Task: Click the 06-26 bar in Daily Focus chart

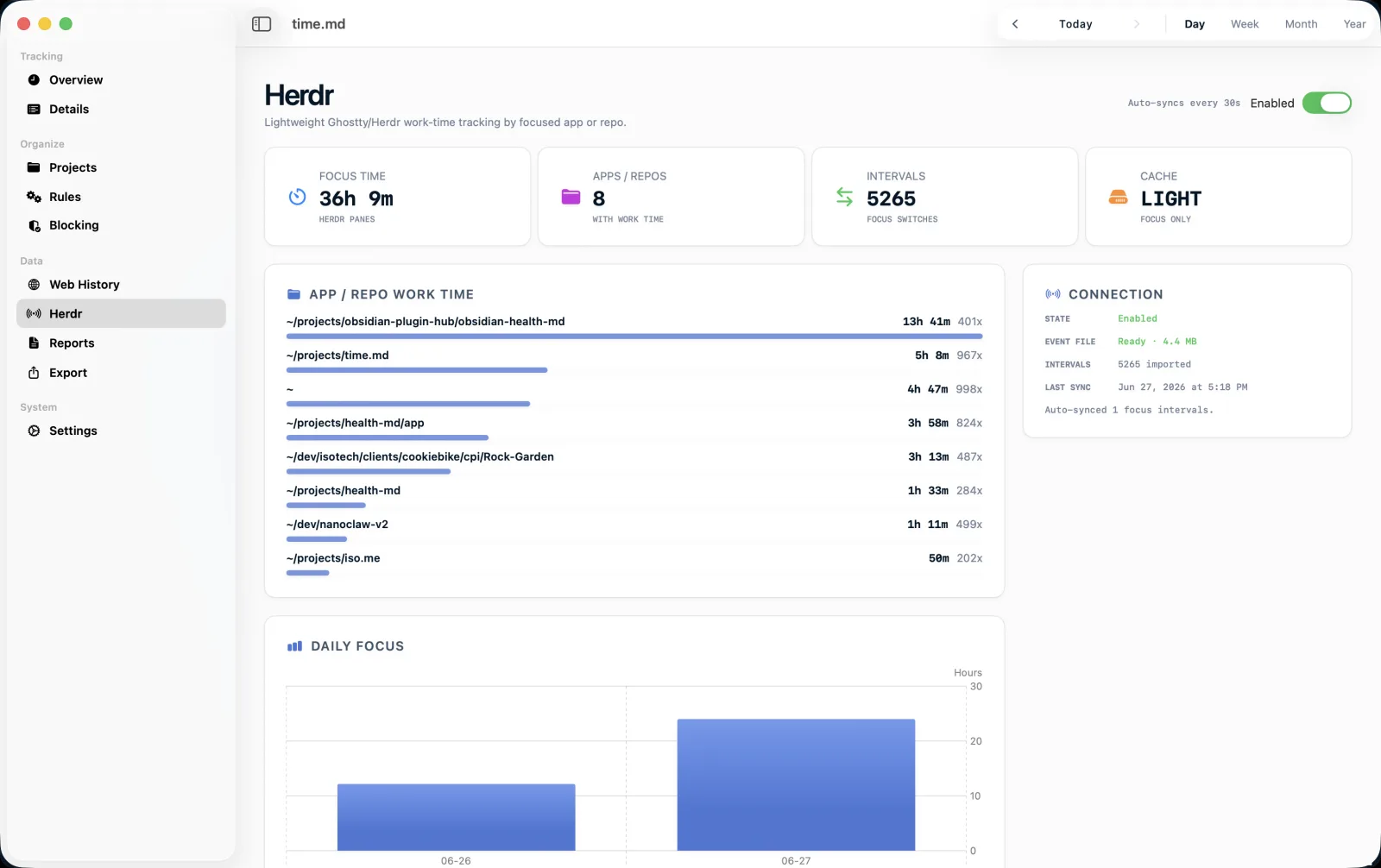Action: point(456,817)
